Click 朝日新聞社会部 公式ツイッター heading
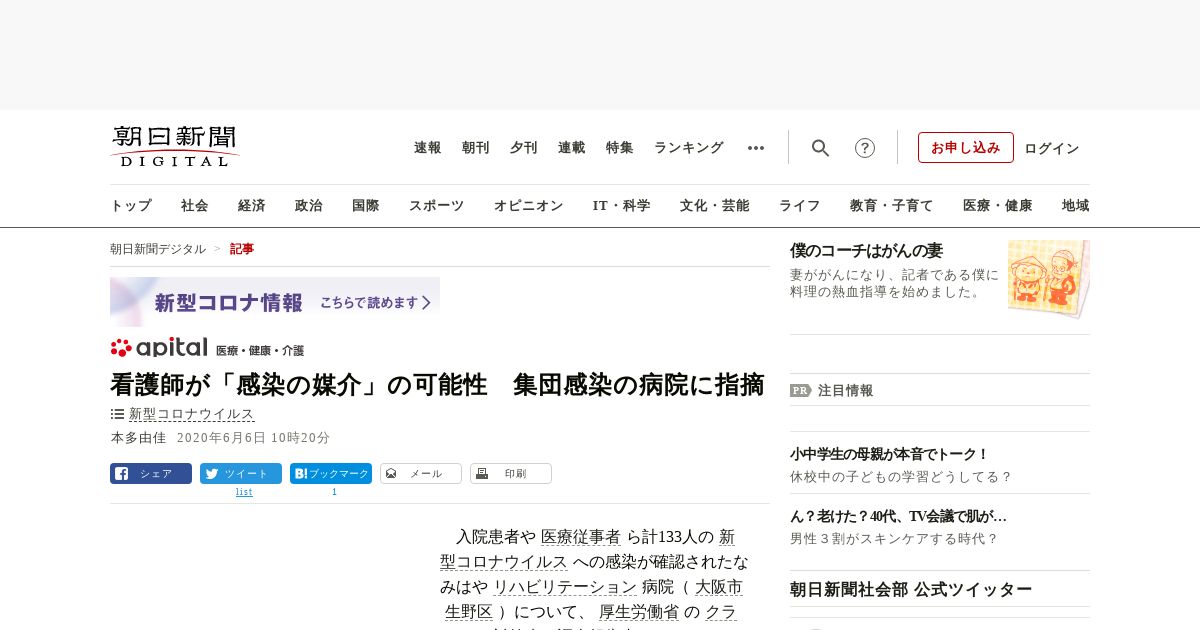The image size is (1200, 630). click(911, 589)
